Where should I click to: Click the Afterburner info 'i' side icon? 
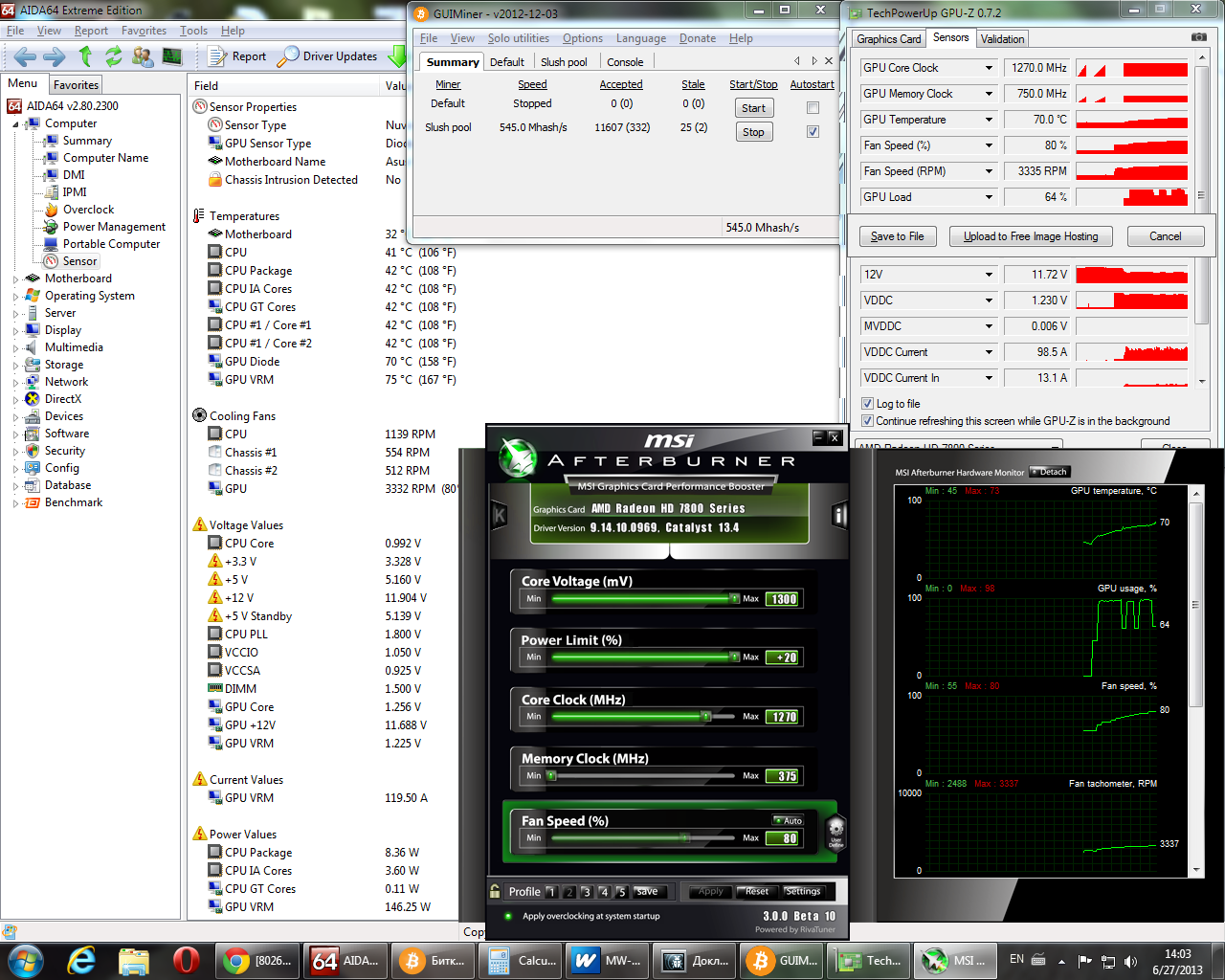[x=839, y=516]
